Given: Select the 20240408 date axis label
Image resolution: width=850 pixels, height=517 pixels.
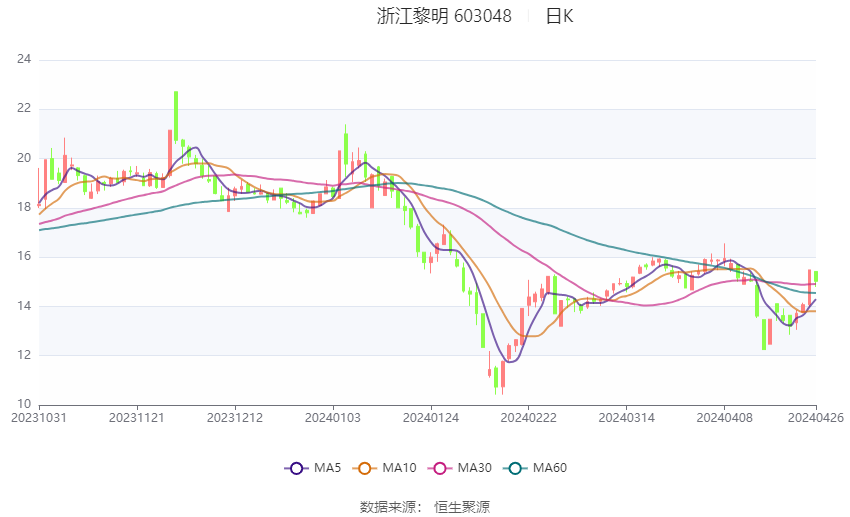Looking at the screenshot, I should pos(724,418).
